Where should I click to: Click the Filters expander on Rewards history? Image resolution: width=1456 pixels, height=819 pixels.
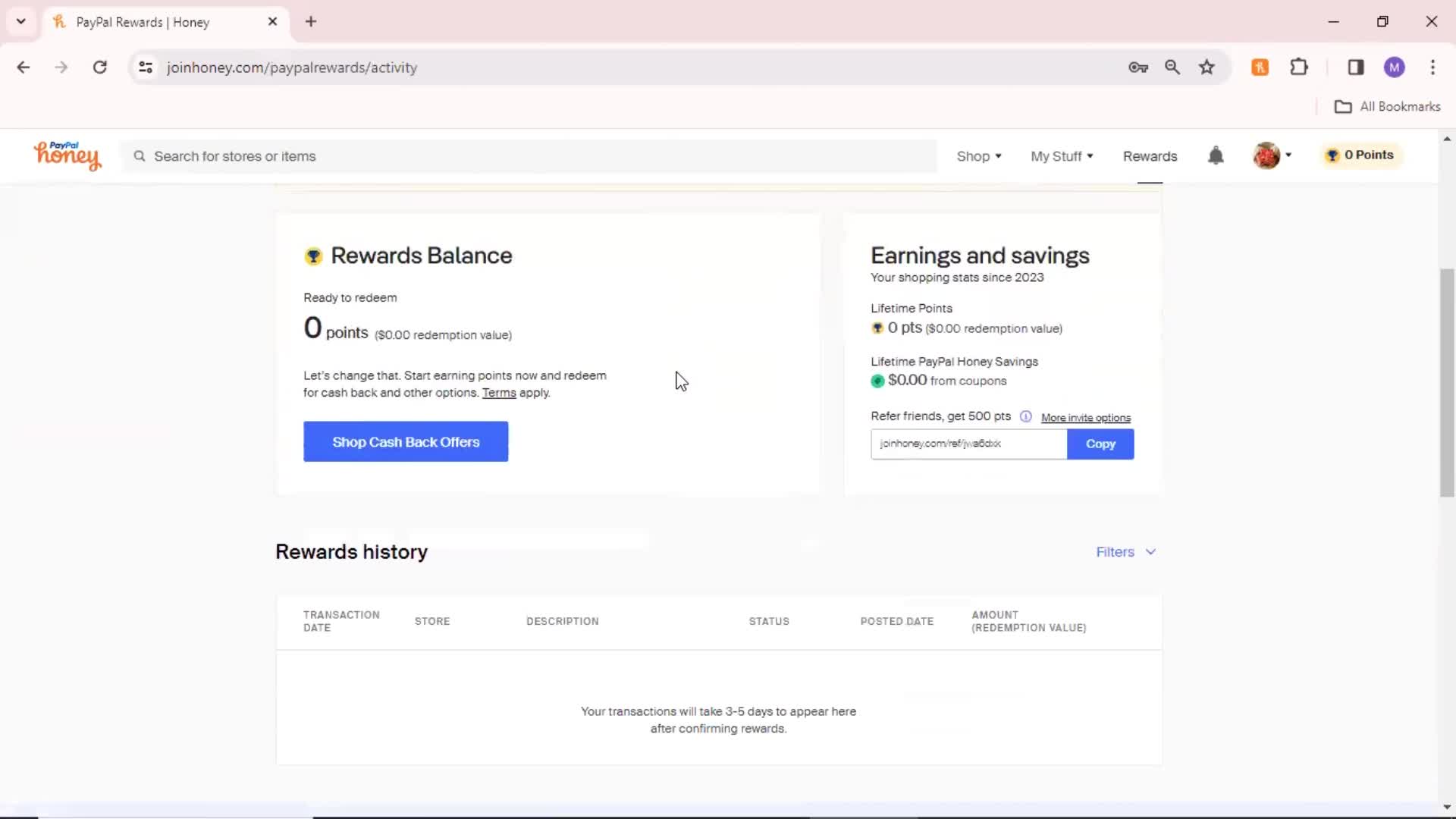pos(1127,551)
